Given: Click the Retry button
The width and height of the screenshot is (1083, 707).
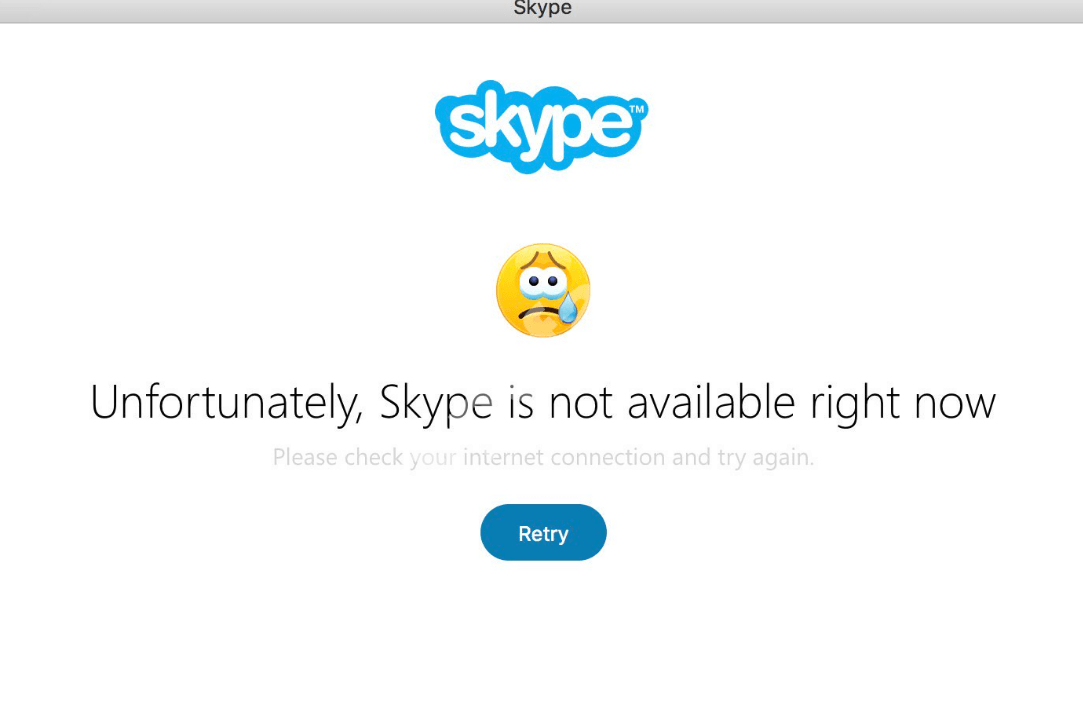Looking at the screenshot, I should coord(543,533).
